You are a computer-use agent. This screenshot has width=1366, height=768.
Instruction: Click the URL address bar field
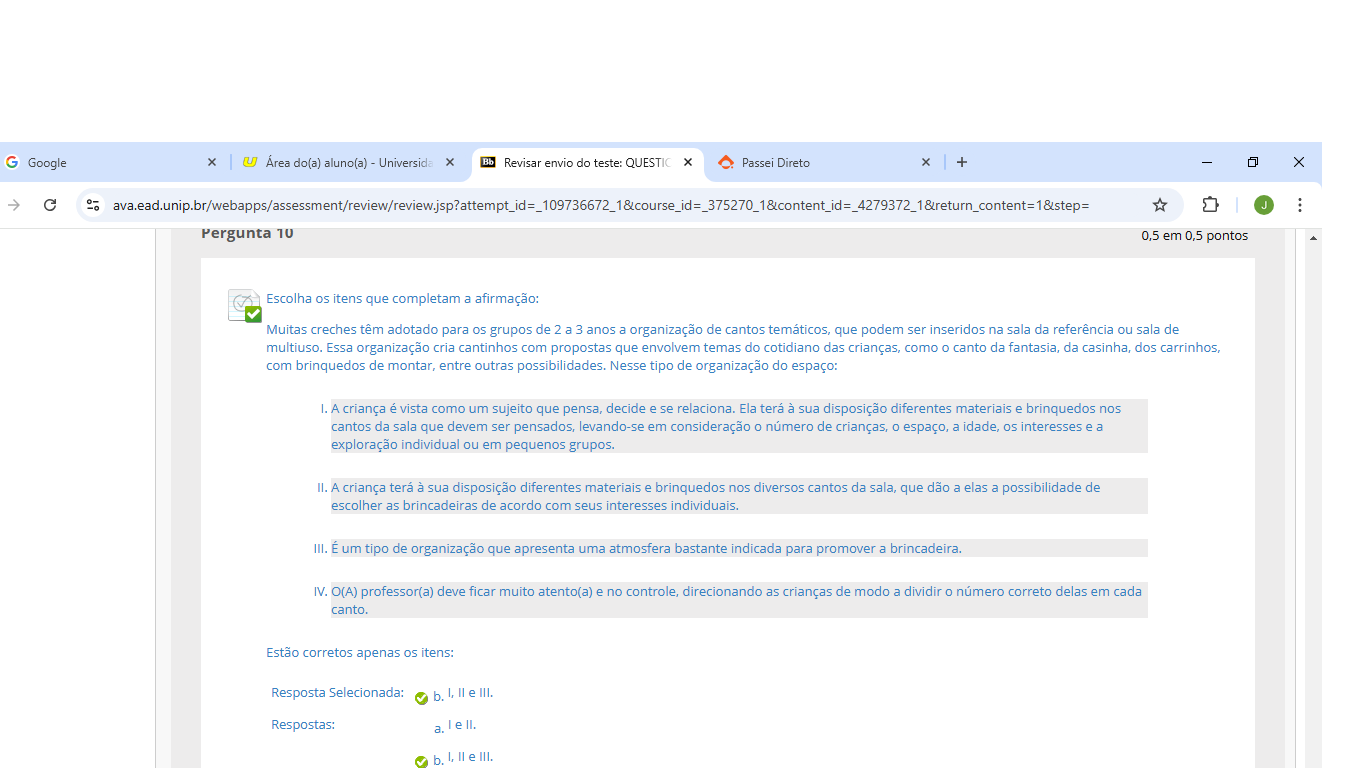point(600,205)
